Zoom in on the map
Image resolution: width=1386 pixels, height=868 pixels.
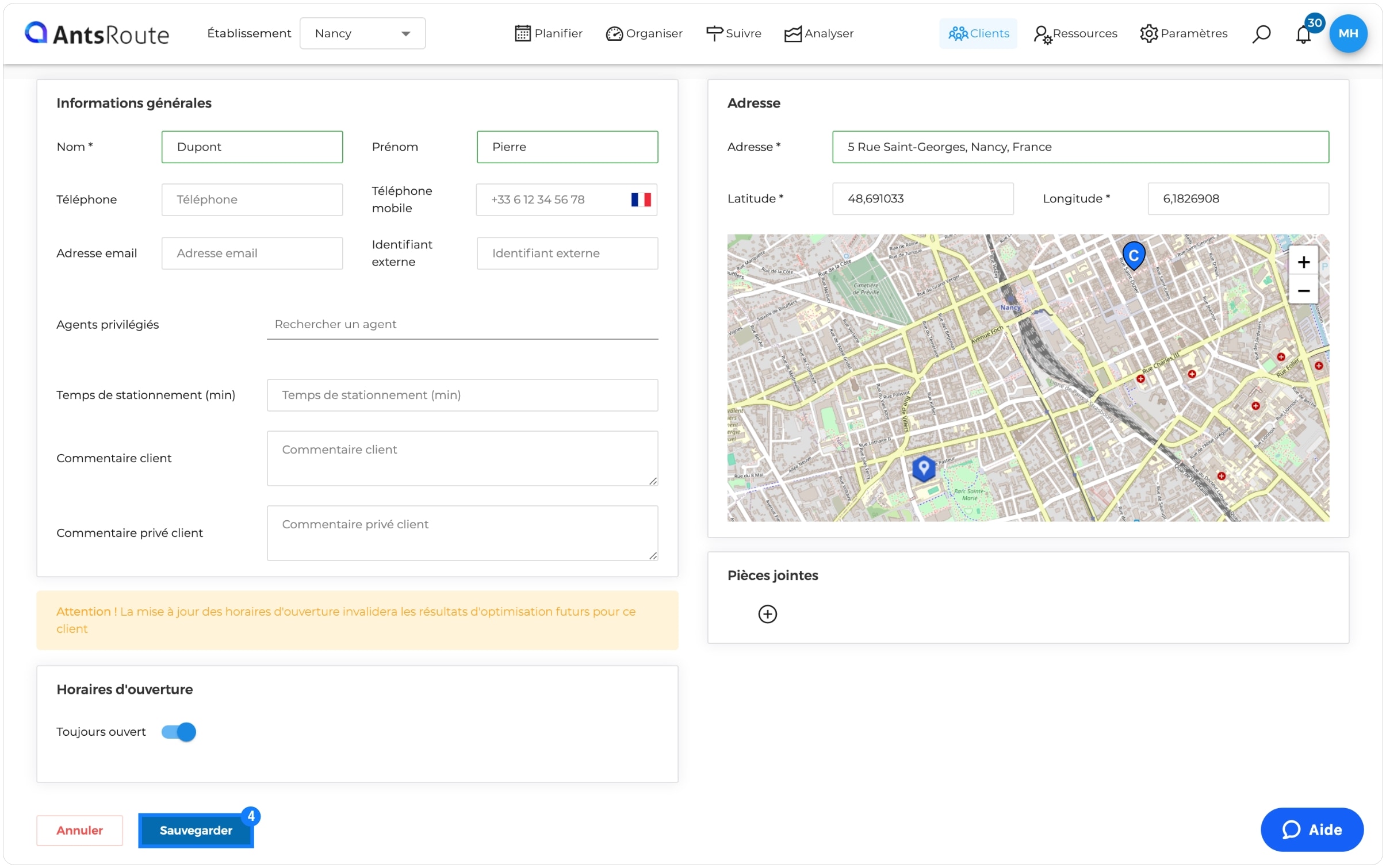pos(1303,262)
